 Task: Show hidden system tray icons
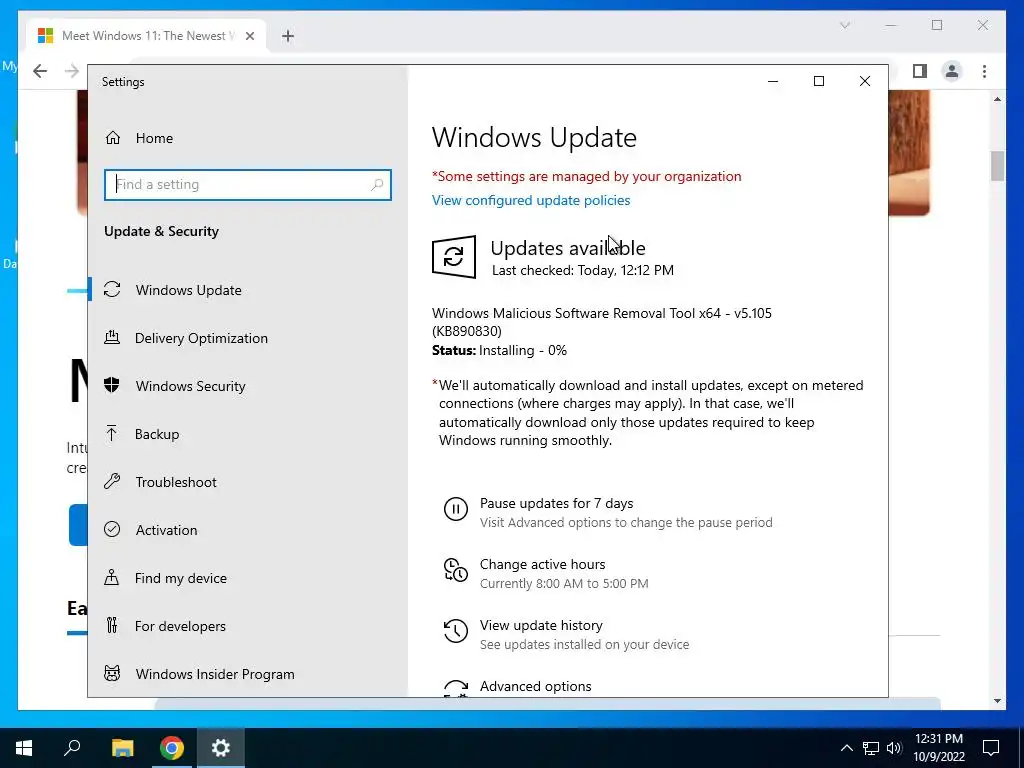pyautogui.click(x=846, y=748)
